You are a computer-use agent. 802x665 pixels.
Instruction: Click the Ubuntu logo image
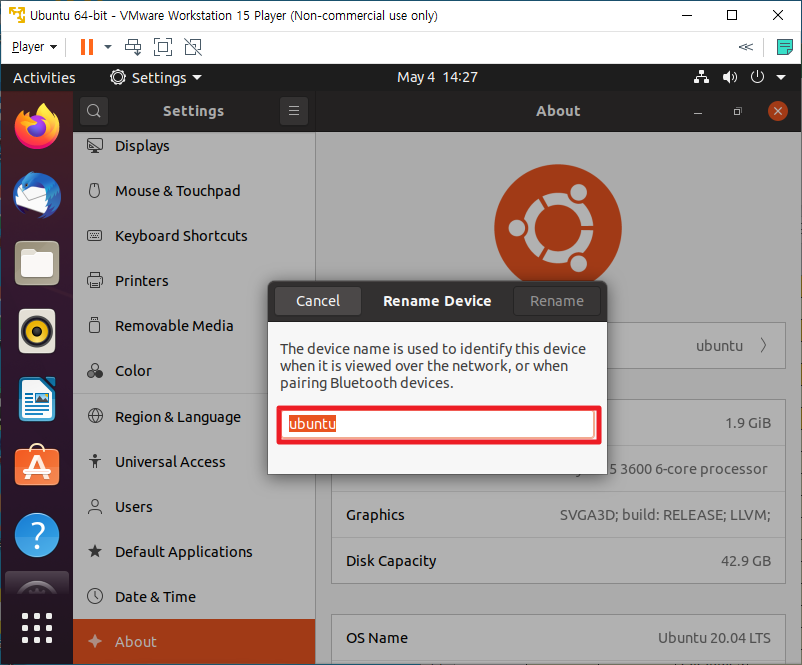(x=558, y=223)
